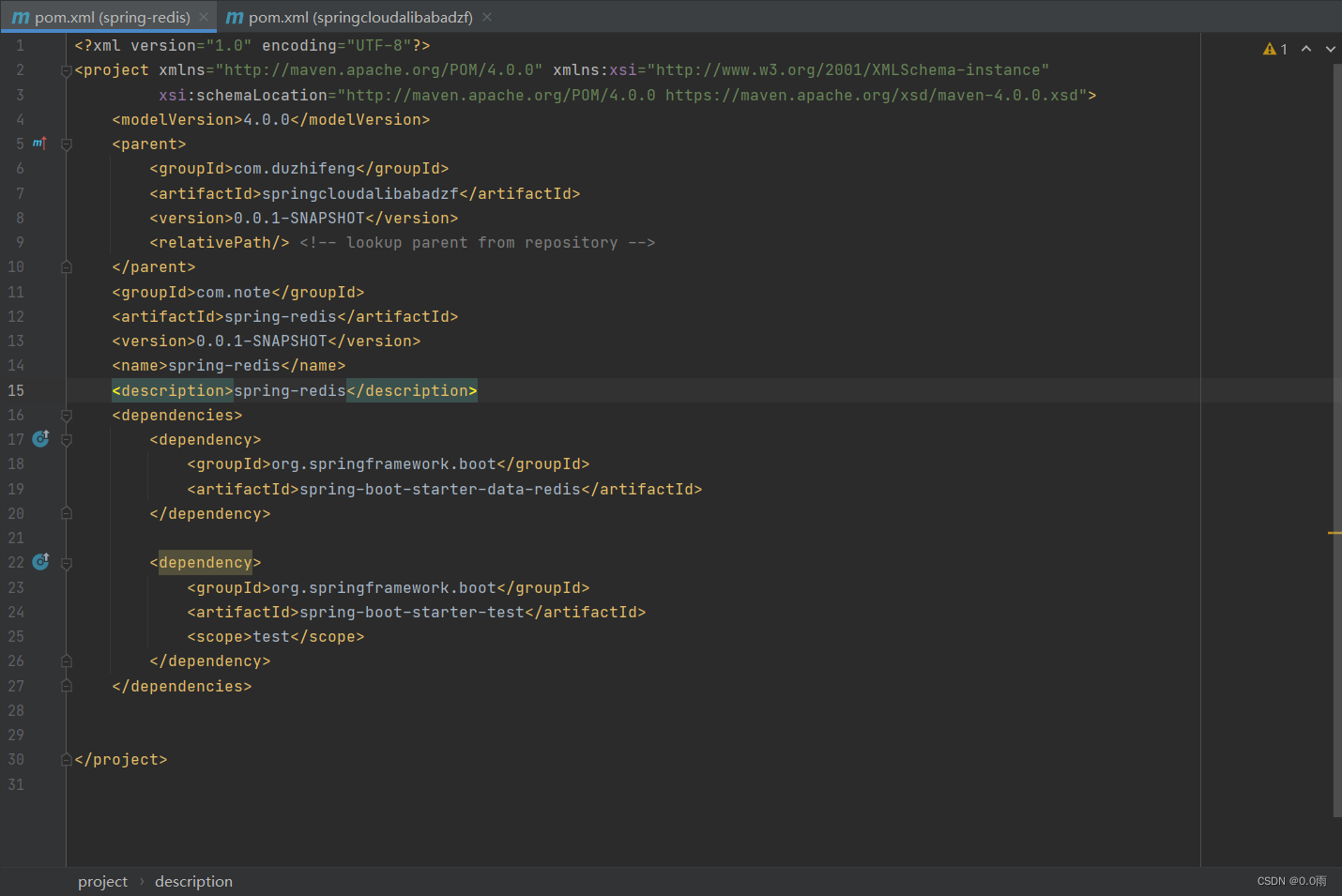Collapse the second dependency block at line 22
The height and width of the screenshot is (896, 1342).
[x=65, y=561]
